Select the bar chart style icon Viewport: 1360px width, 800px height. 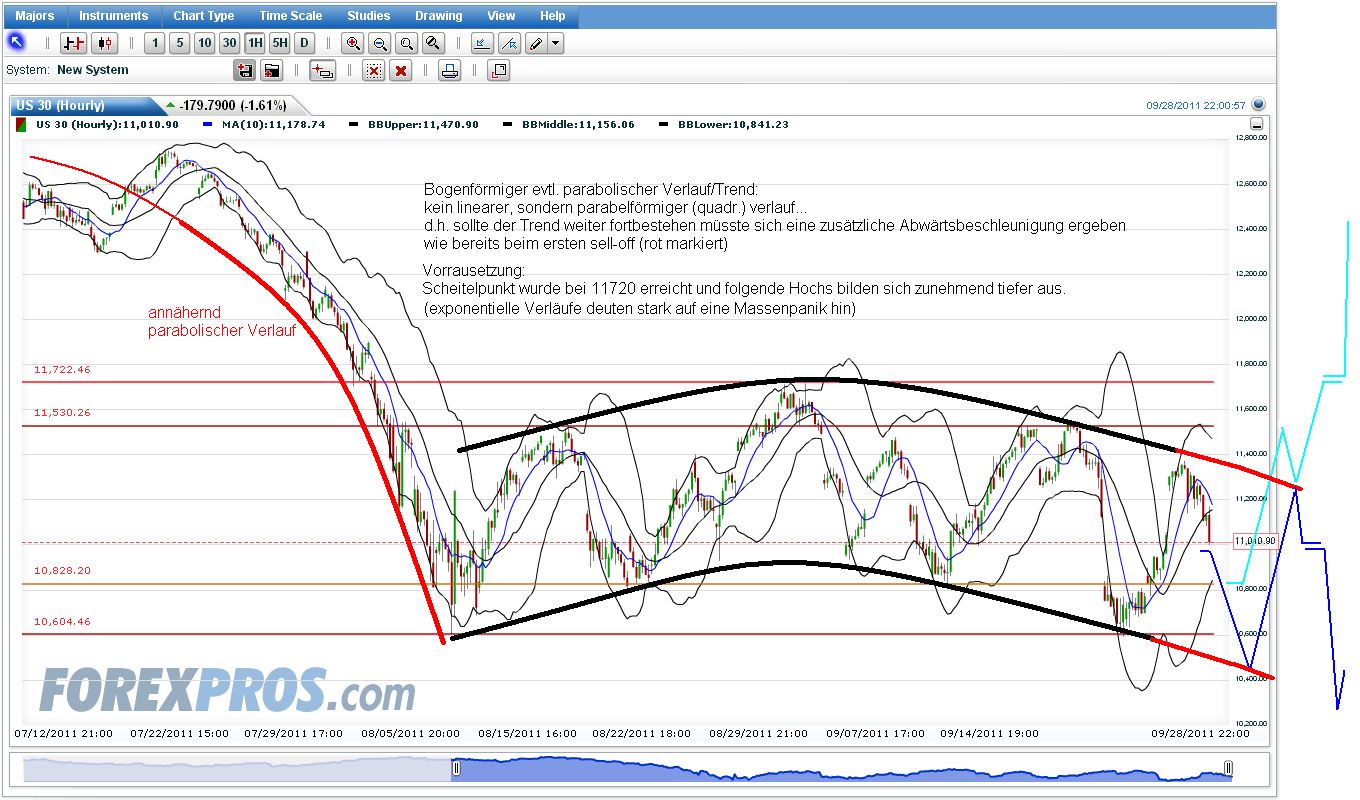[74, 43]
